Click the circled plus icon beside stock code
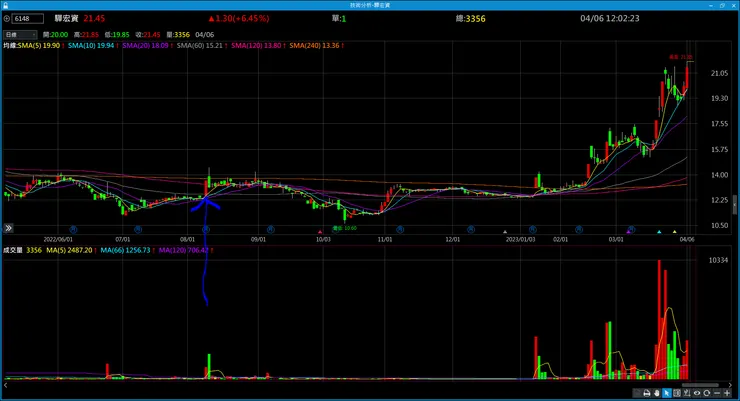This screenshot has width=740, height=401. click(x=7, y=19)
